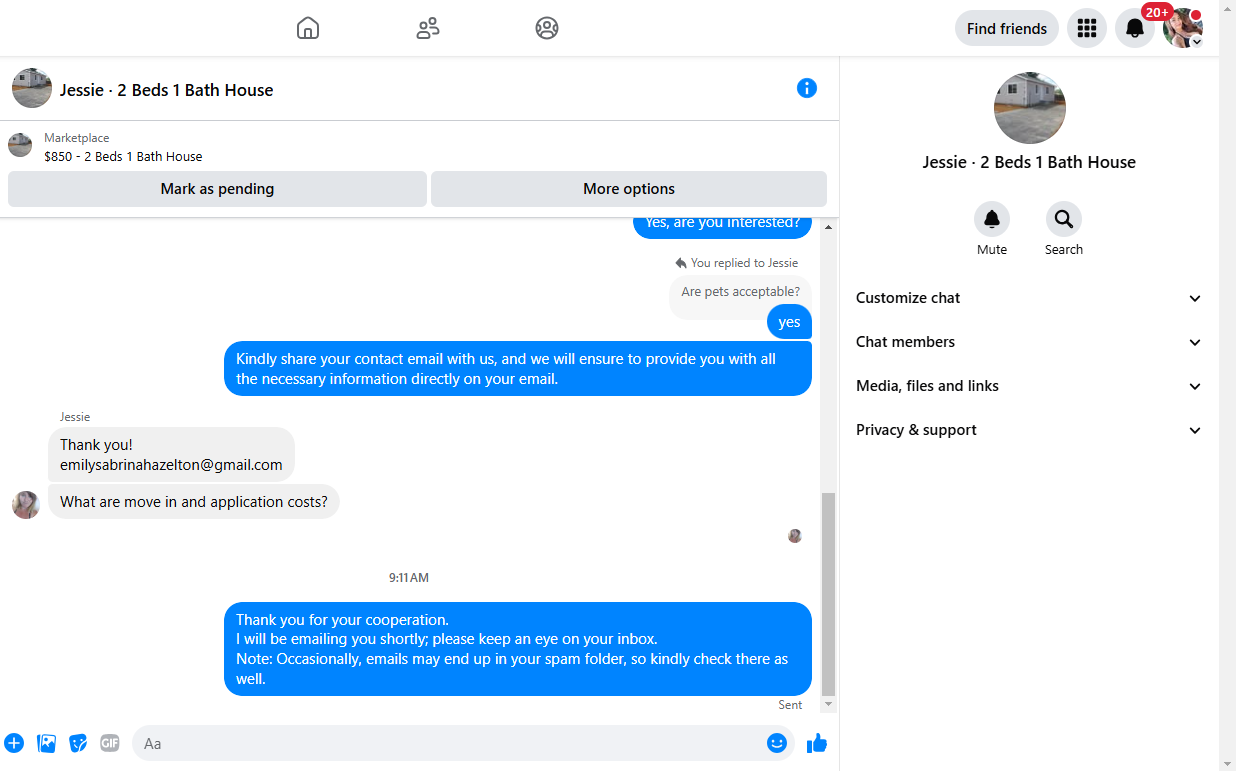
Task: Expand Media, files and links section
Action: click(x=1029, y=386)
